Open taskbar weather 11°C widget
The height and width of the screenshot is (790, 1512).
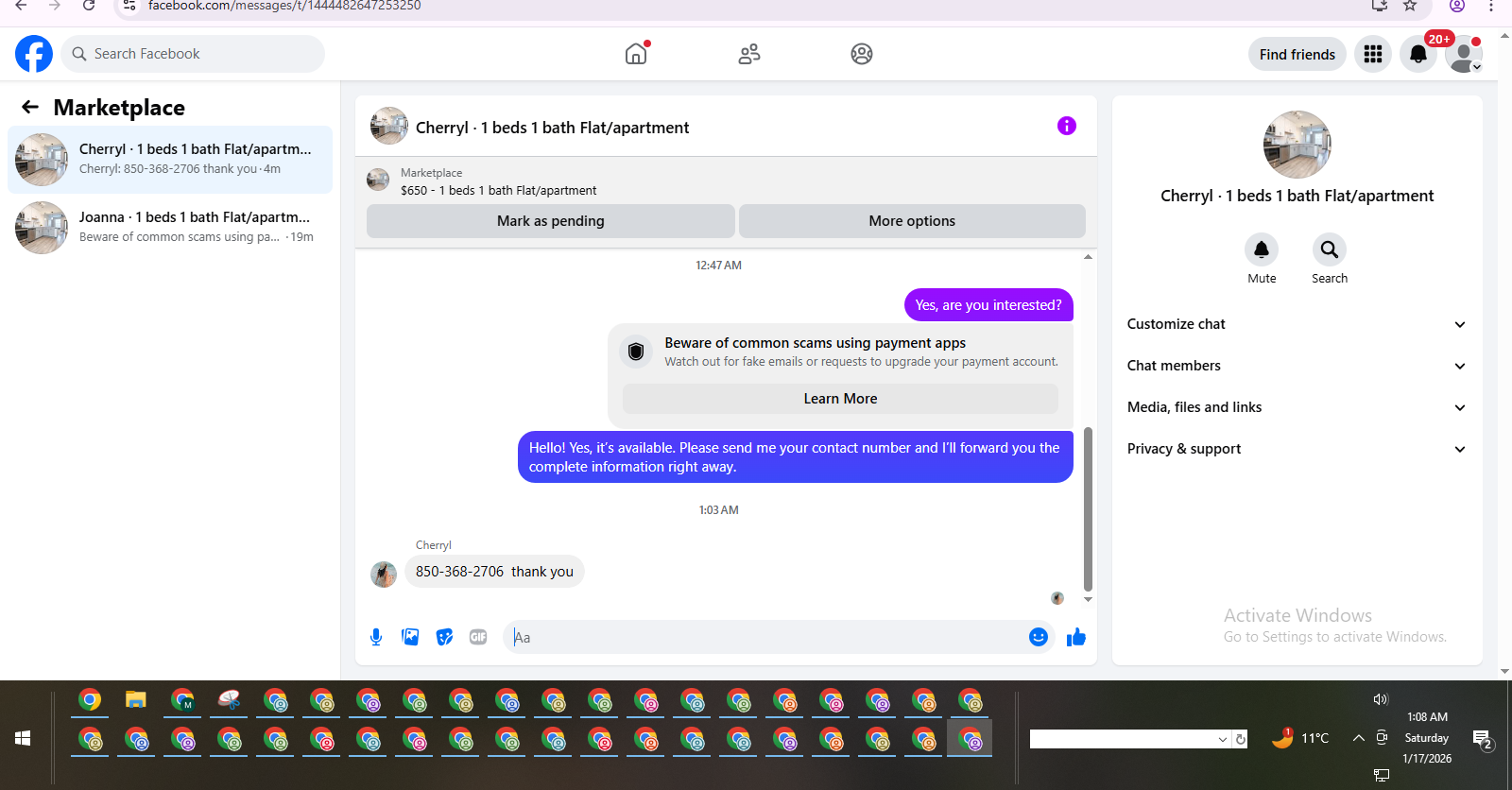click(x=1300, y=738)
